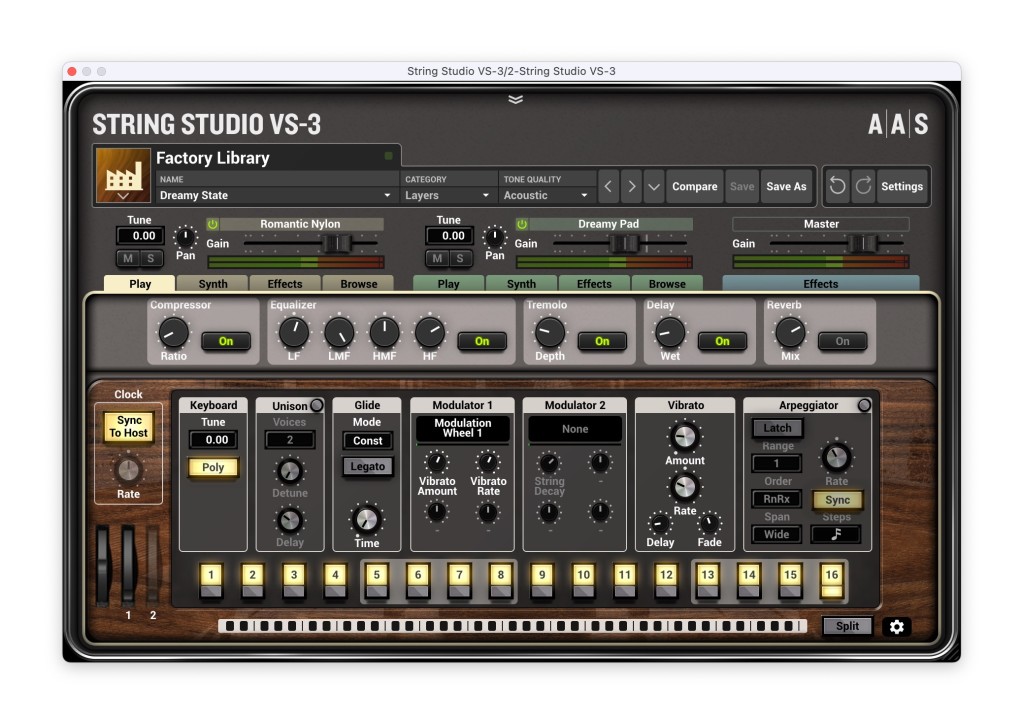Open the Modulation Wheel 1 source selector
Image resolution: width=1023 pixels, height=725 pixels.
(x=463, y=429)
